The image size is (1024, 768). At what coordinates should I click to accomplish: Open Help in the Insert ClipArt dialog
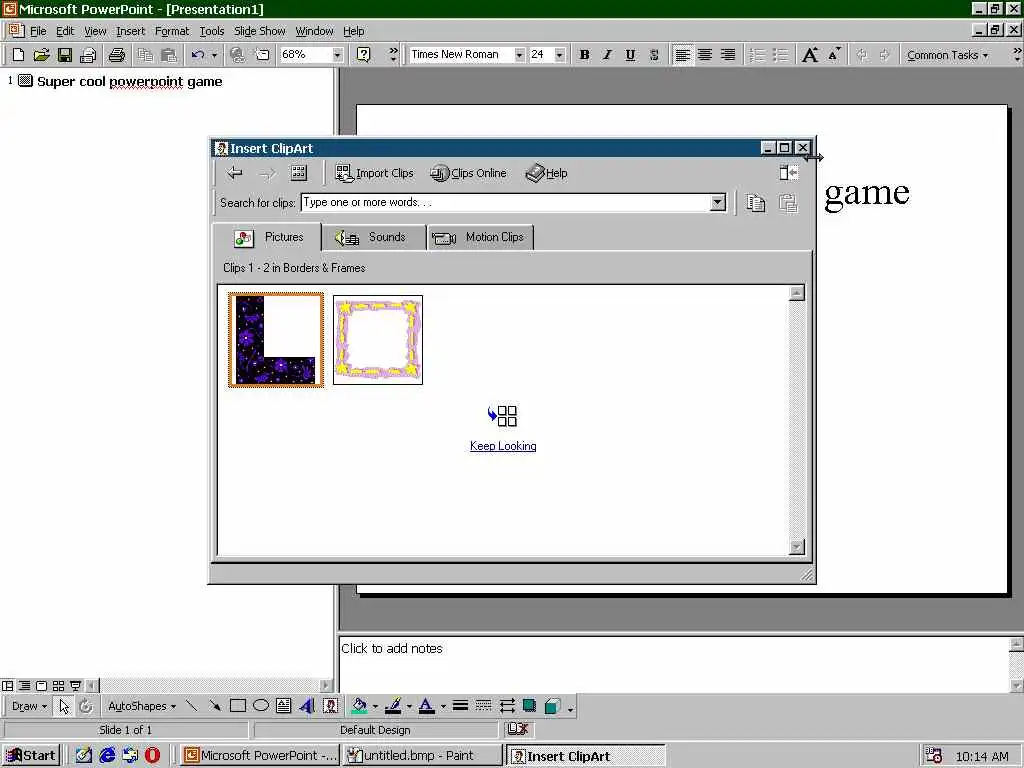pyautogui.click(x=547, y=173)
